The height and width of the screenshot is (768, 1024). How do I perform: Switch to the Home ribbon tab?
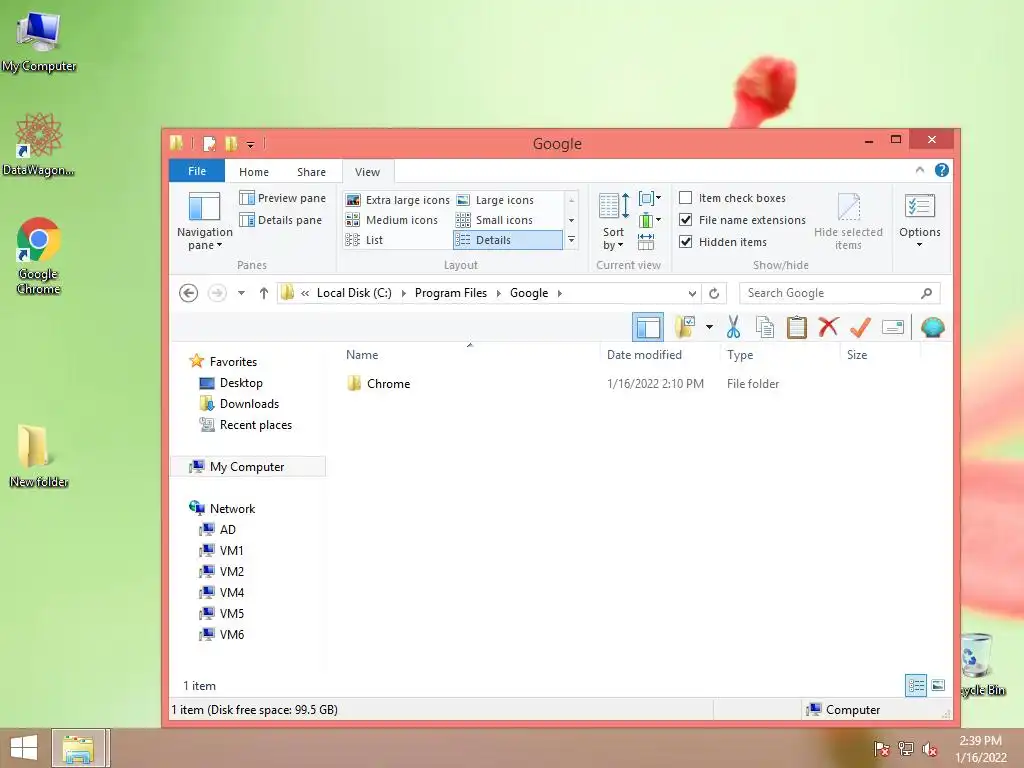click(253, 172)
